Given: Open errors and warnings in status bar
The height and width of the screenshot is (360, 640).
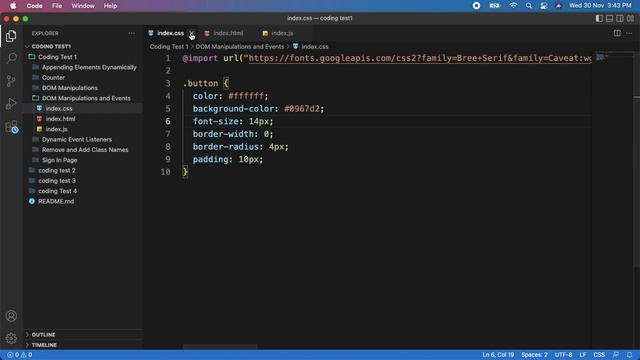Looking at the screenshot, I should 20,355.
